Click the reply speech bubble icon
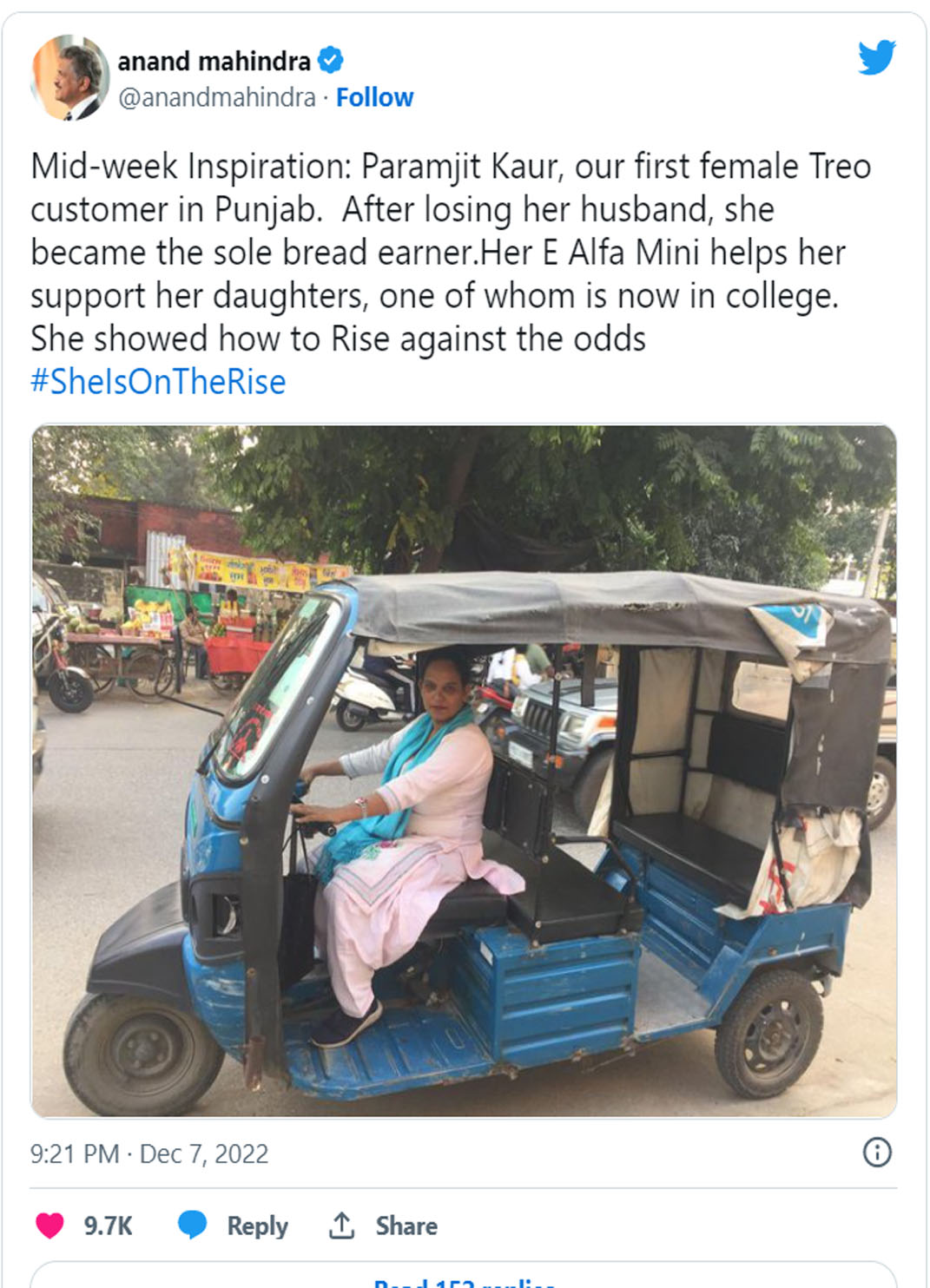 click(x=192, y=1226)
